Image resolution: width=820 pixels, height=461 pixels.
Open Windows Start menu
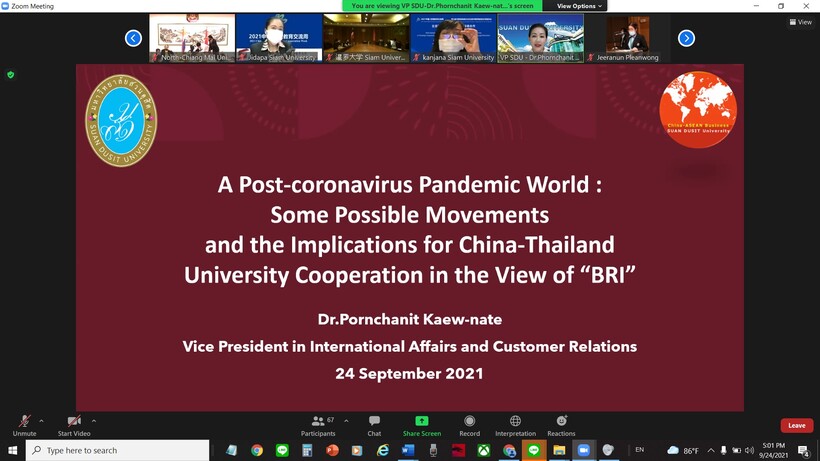click(13, 450)
